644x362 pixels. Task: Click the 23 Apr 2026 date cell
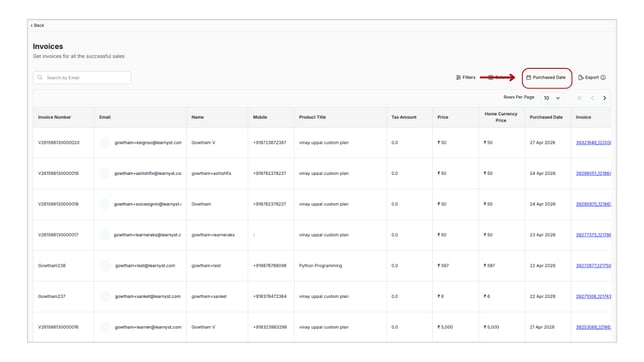click(x=542, y=235)
